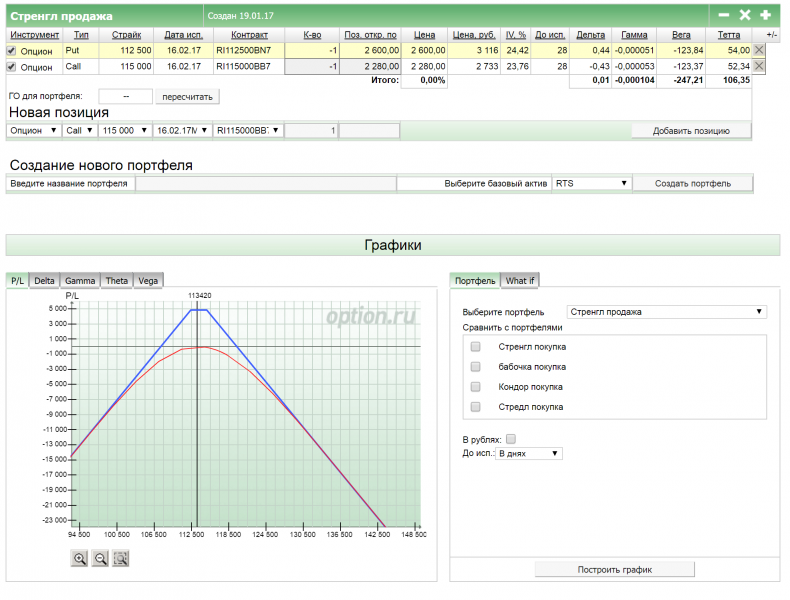Reset chart zoom with third magnifier icon
Screen dimensions: 790x600
pos(121,559)
